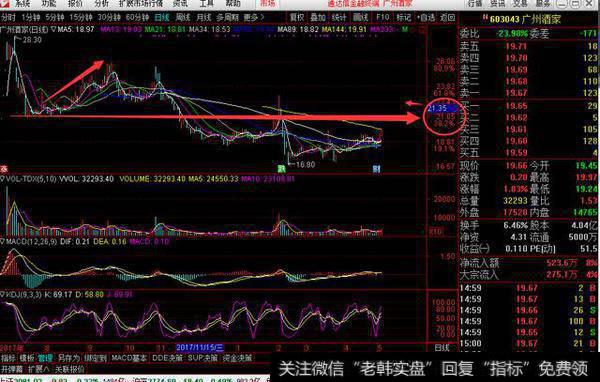The width and height of the screenshot is (600, 382).
Task: Expand the MACD(12,26,9) indicator triangle
Action: 2,242
